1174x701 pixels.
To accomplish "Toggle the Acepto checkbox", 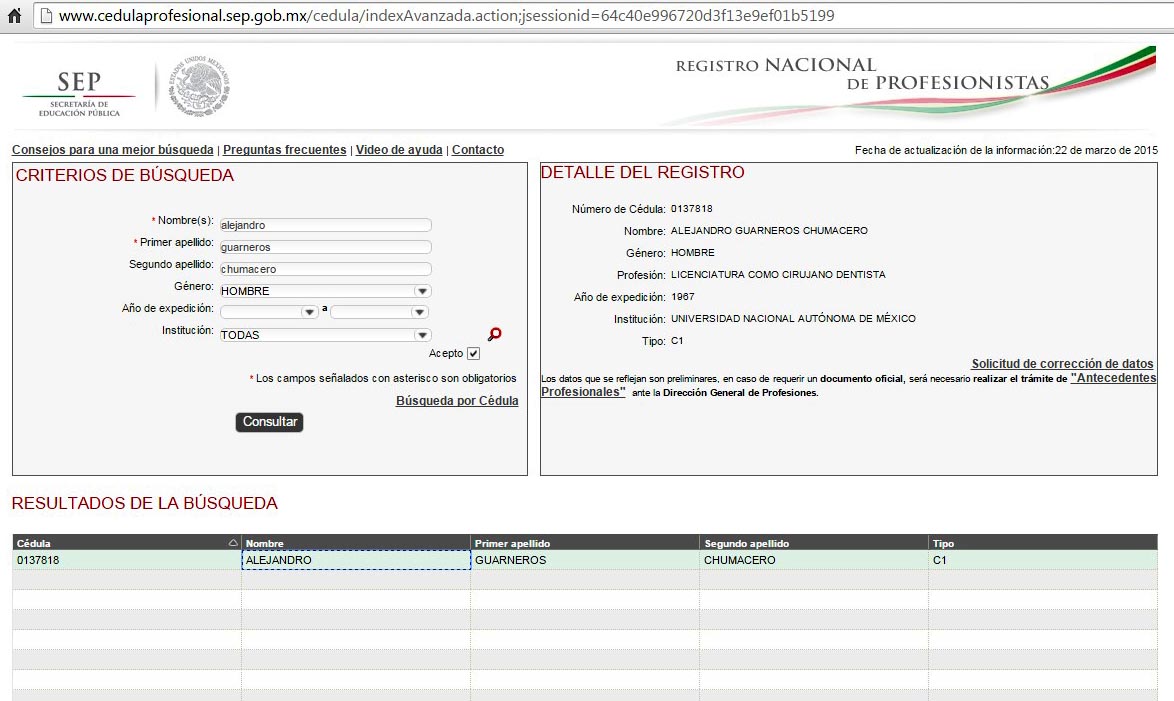I will pos(473,354).
